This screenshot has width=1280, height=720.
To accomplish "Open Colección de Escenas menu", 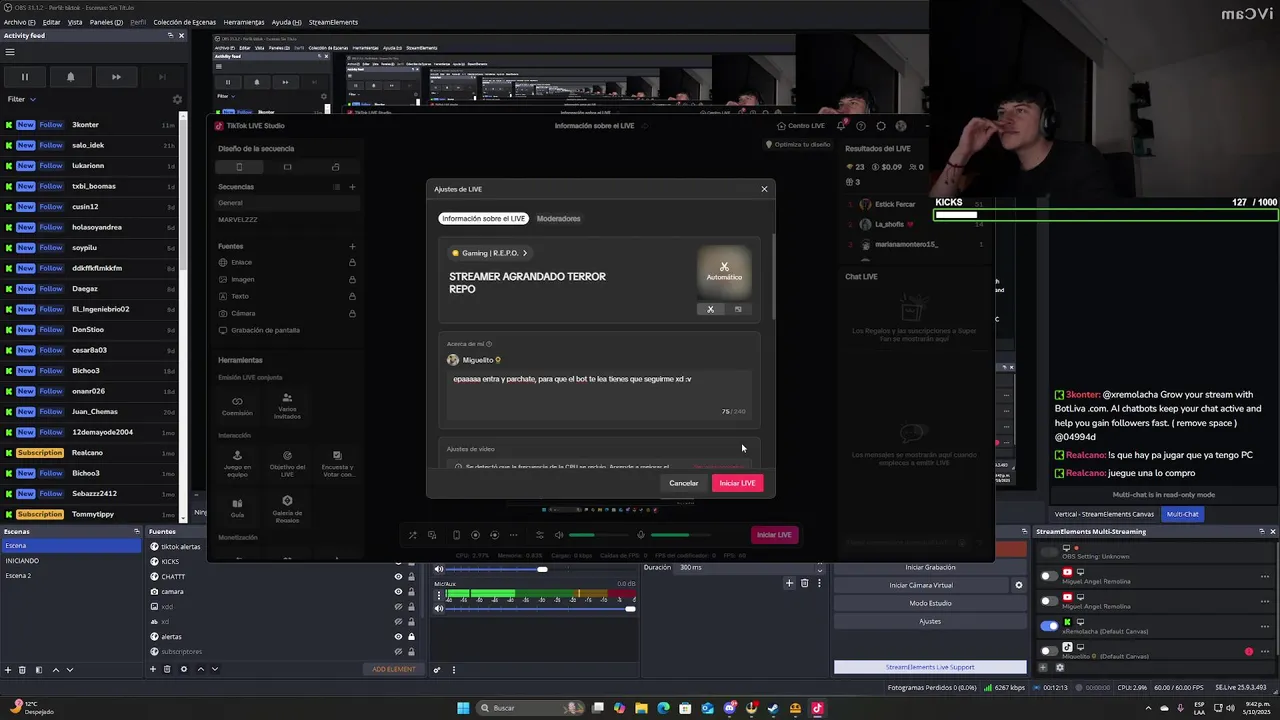I will click(x=183, y=22).
